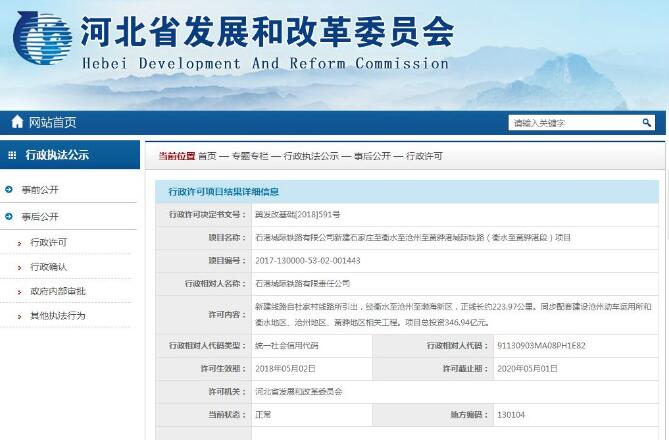669x444 pixels.
Task: Click the red arrow bullet beside 其他执法行为
Action: point(19,316)
